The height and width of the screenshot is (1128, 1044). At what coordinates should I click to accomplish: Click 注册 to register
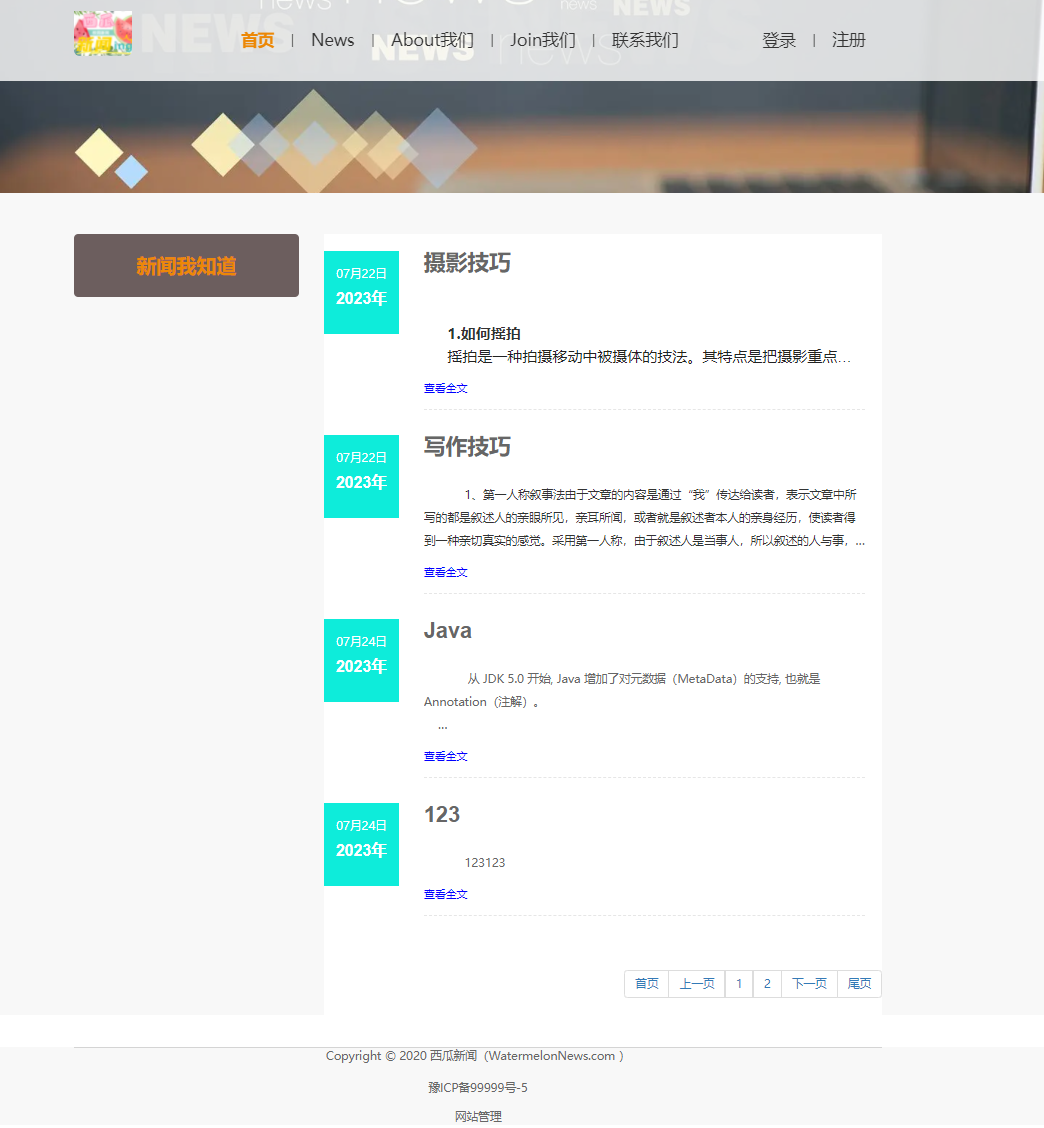(849, 40)
